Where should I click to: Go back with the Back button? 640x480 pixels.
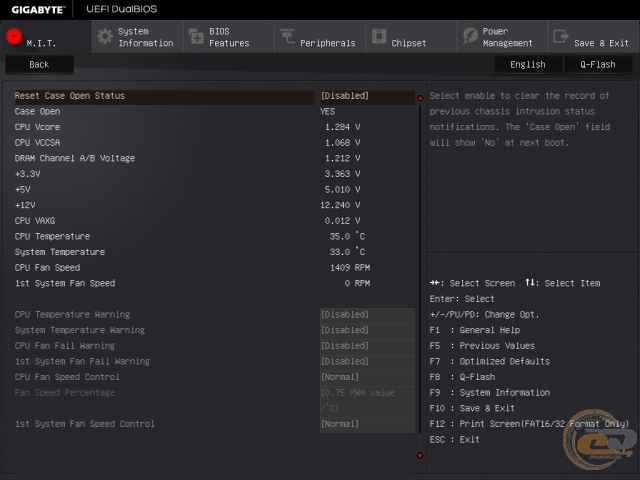[x=39, y=64]
